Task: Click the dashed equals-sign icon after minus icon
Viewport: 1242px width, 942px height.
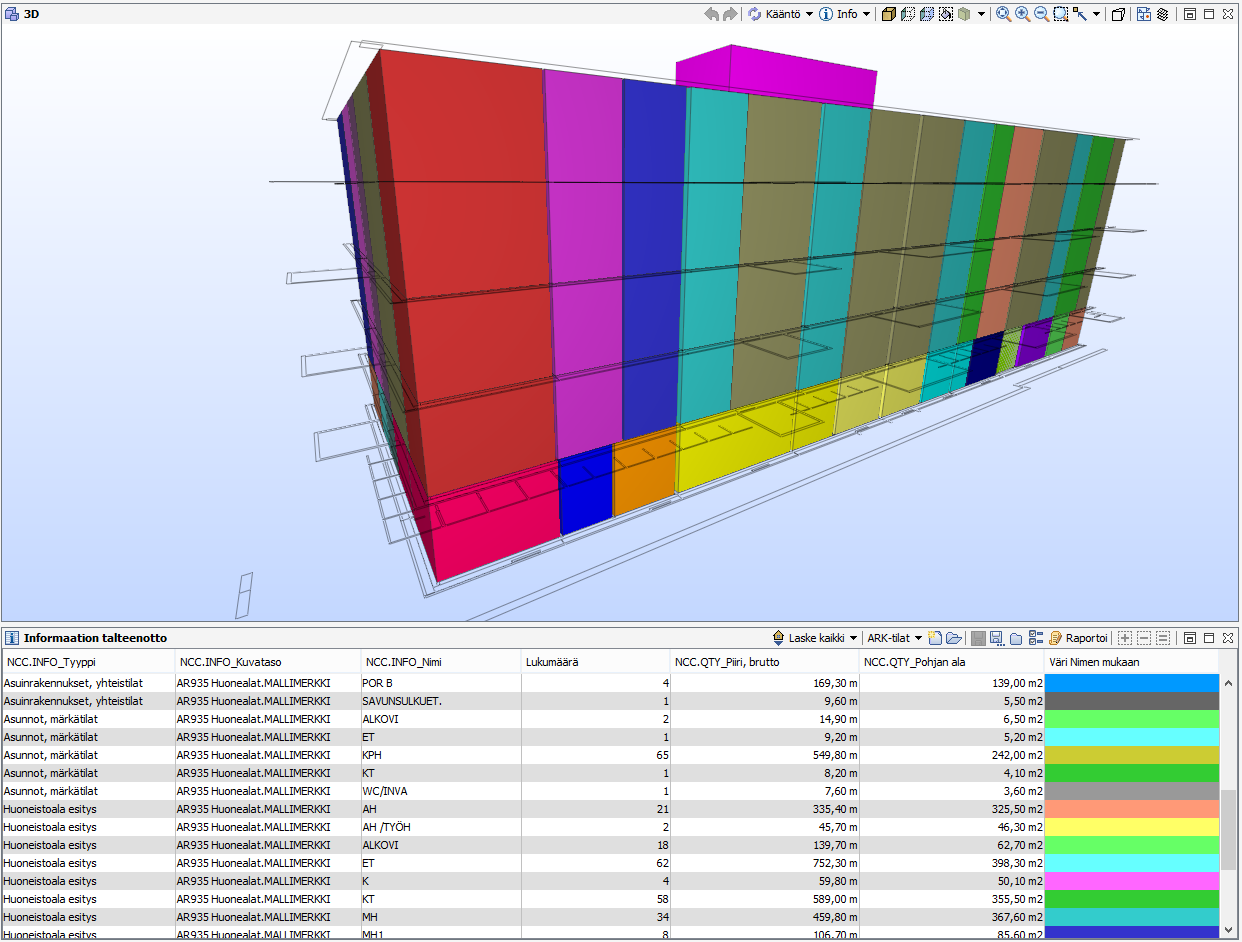Action: [x=1163, y=638]
